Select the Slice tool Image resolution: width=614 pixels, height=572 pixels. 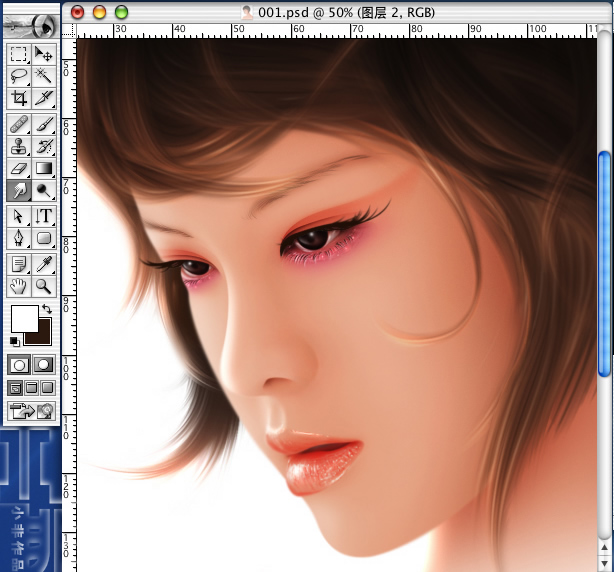pos(43,98)
